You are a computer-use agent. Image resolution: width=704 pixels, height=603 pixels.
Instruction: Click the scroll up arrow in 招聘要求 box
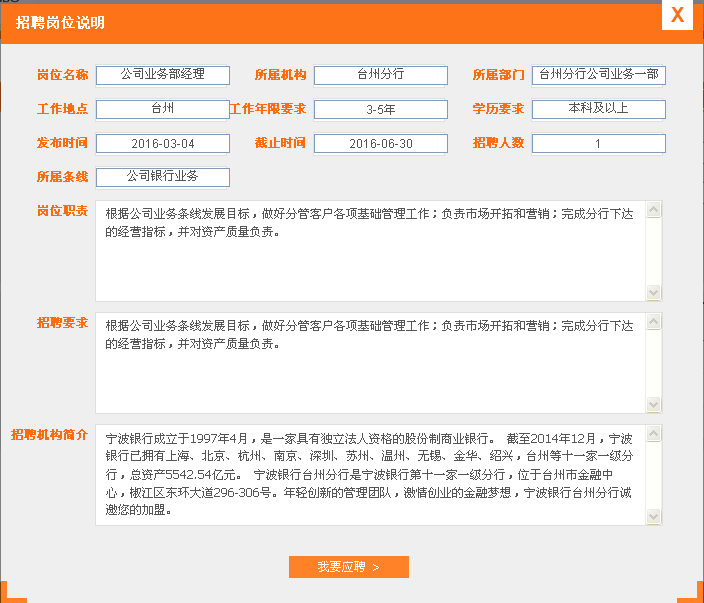click(x=654, y=321)
